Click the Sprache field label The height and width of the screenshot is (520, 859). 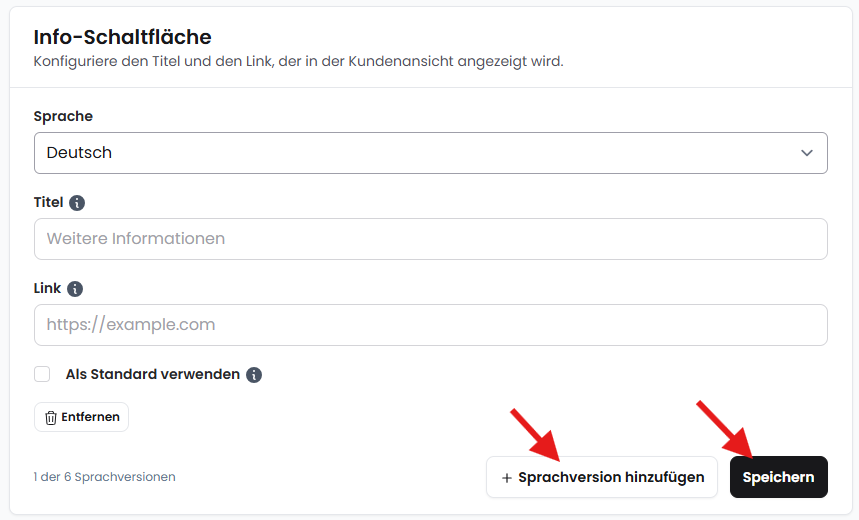[63, 116]
